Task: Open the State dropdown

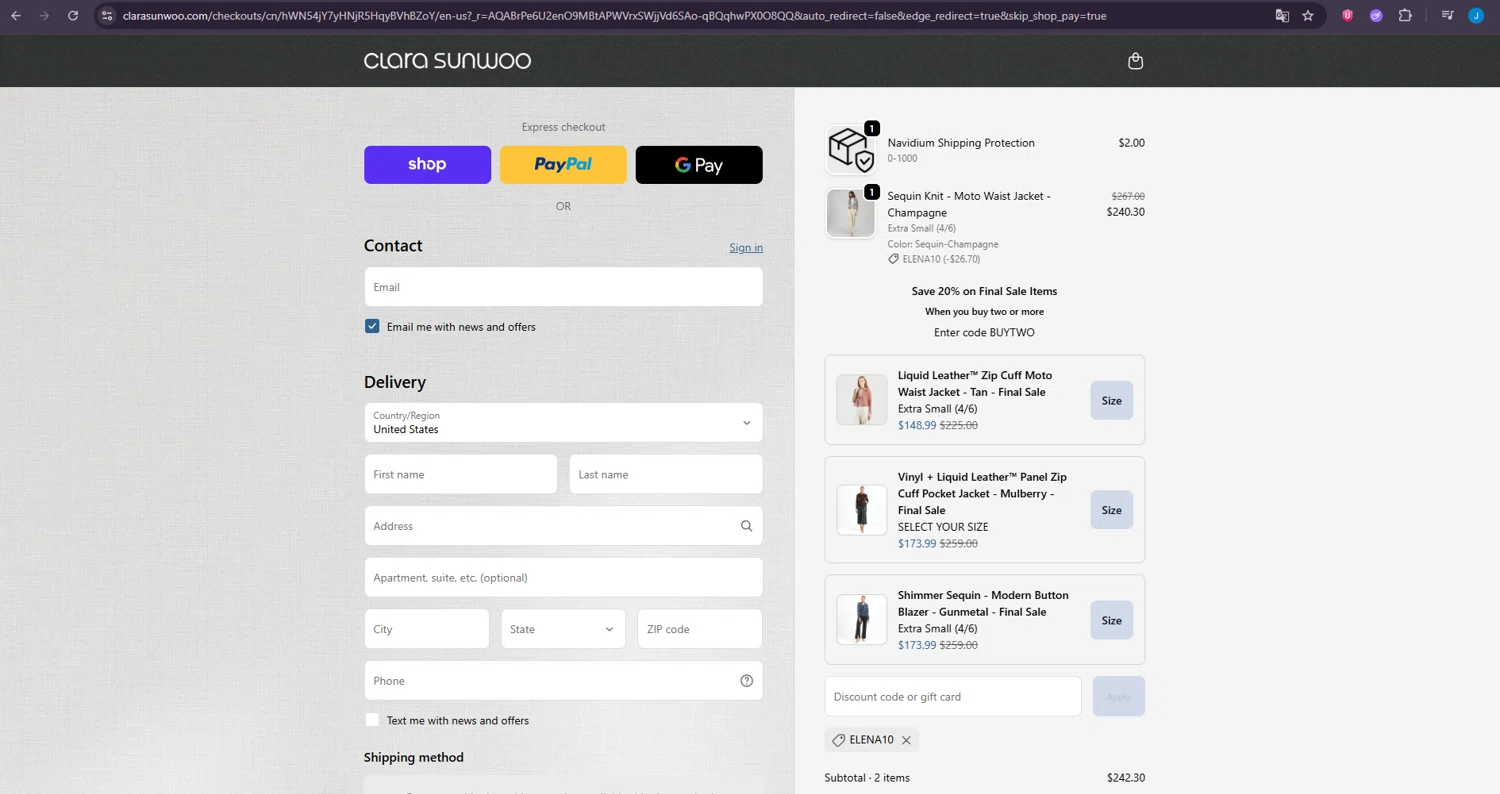Action: (x=563, y=629)
